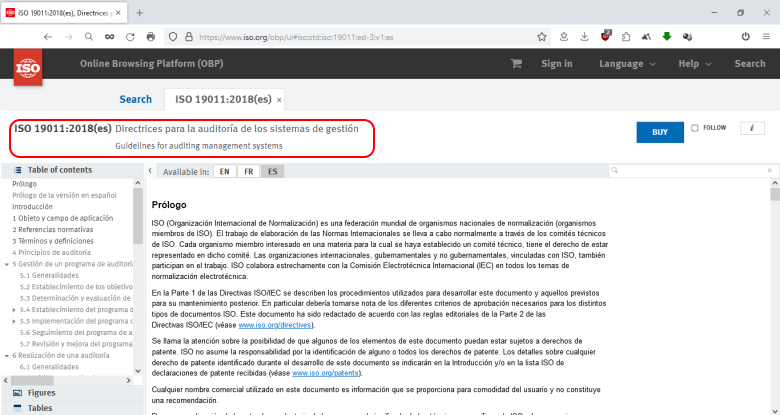Viewport: 780px width, 415px height.
Task: Click the Tables panel icon
Action: (17, 408)
